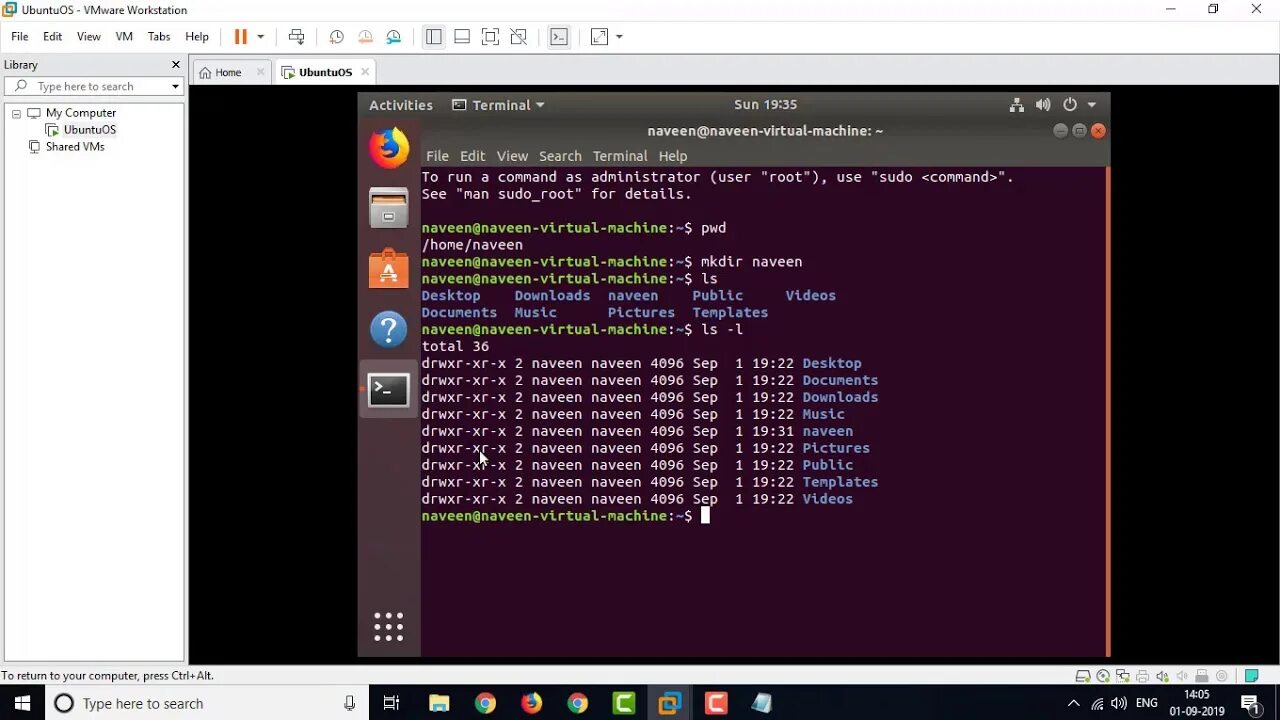Open File Explorer from the Windows taskbar
Screen dimensions: 1280x720
coord(439,703)
